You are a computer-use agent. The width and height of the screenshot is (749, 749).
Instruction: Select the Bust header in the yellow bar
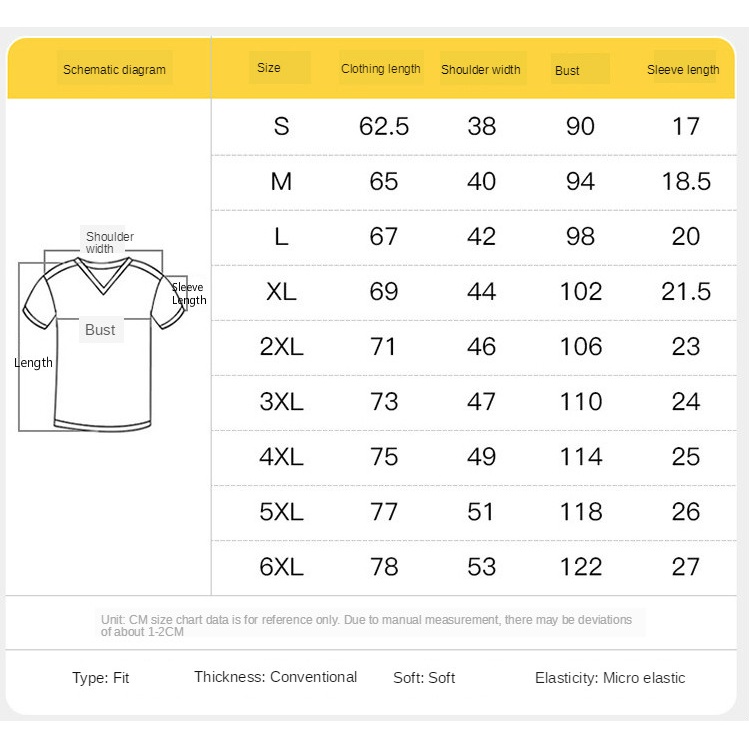point(568,70)
